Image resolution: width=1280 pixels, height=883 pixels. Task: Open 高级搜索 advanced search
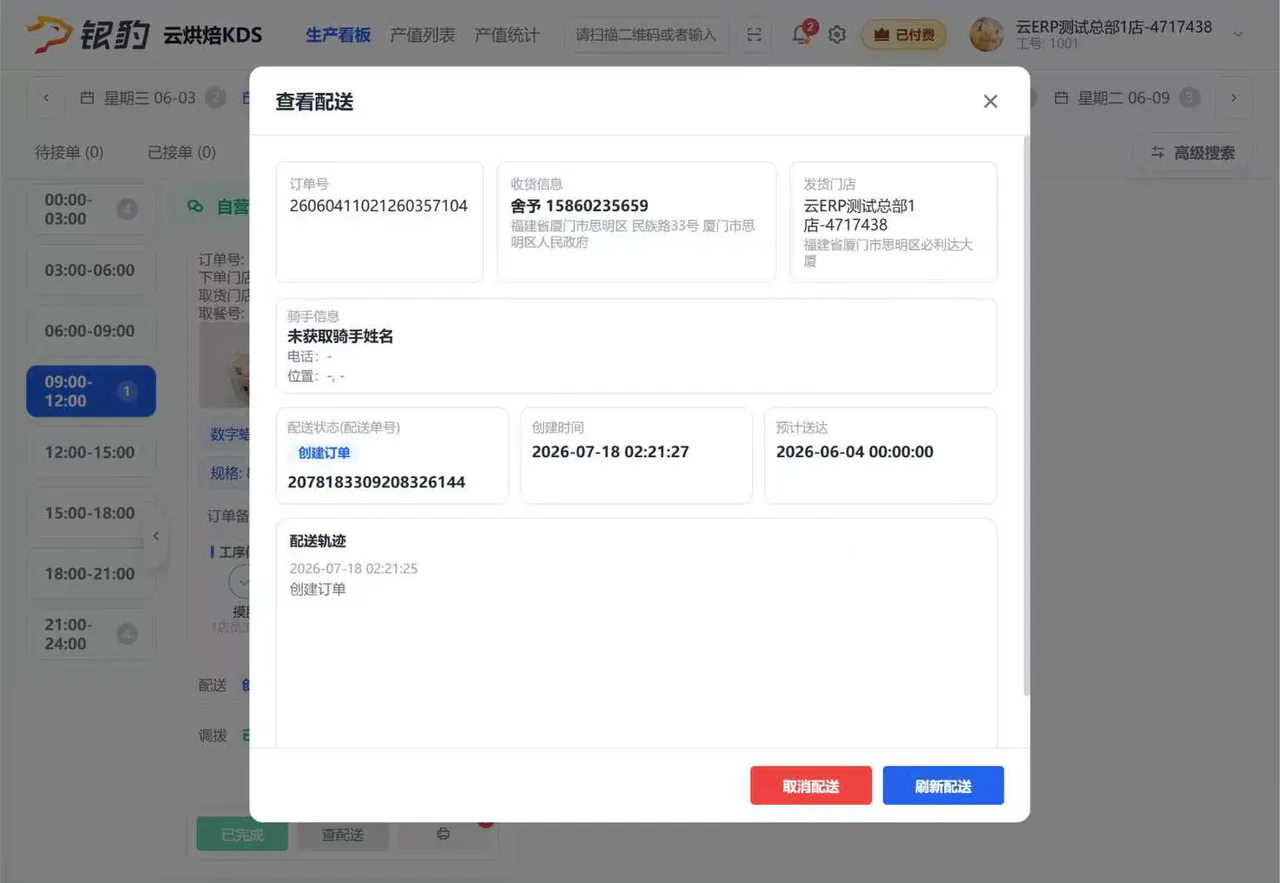click(1192, 153)
